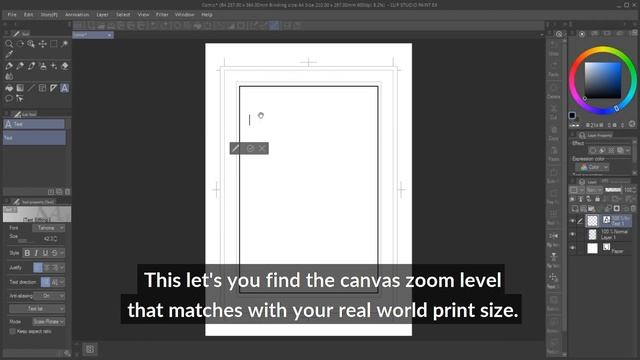Hide Layer 1 via eye icon
640x360 pixels.
point(572,234)
